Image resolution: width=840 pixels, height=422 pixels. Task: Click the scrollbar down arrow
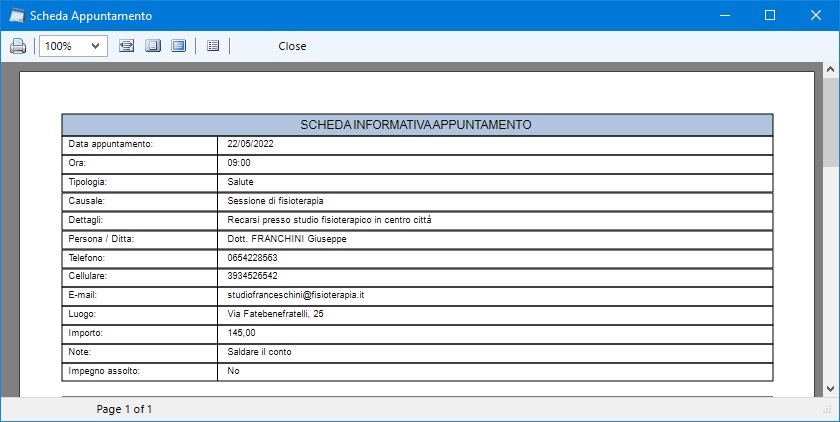point(830,389)
